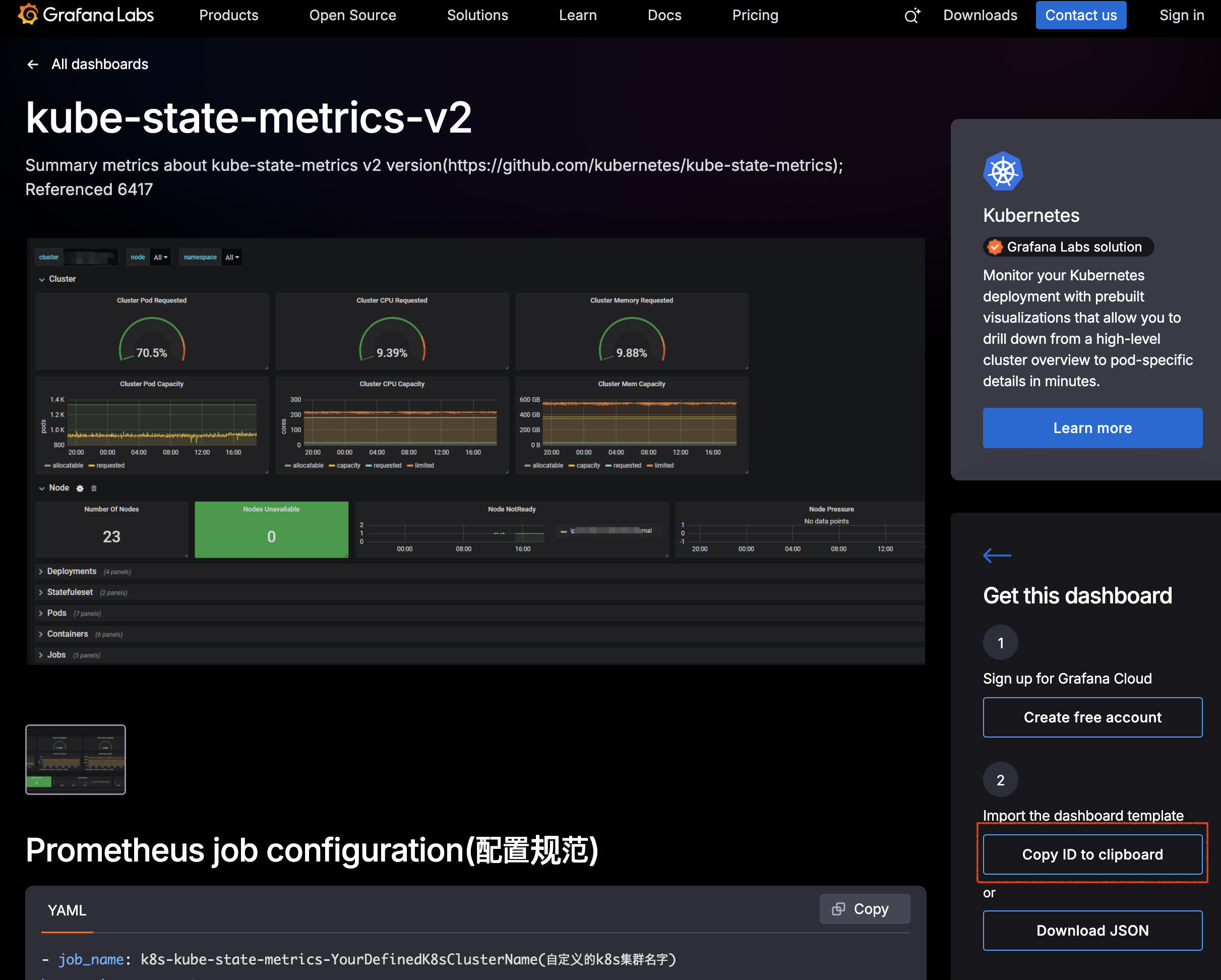Click the copy icon in YAML block

click(x=838, y=908)
